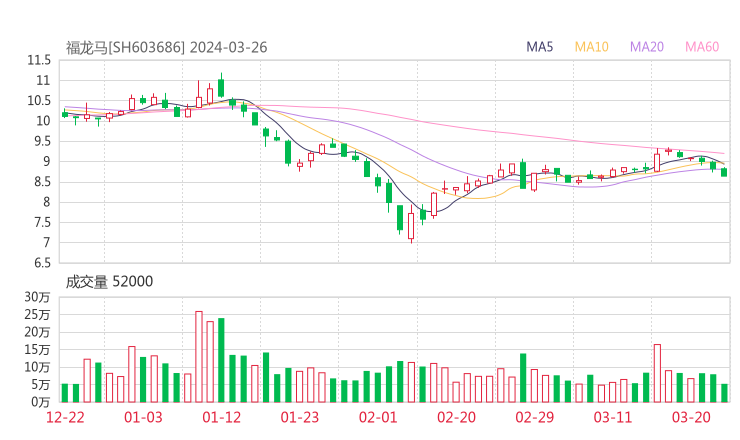Click the 成交量 52000 volume label
Viewport: 740px width, 440px height.
click(109, 281)
